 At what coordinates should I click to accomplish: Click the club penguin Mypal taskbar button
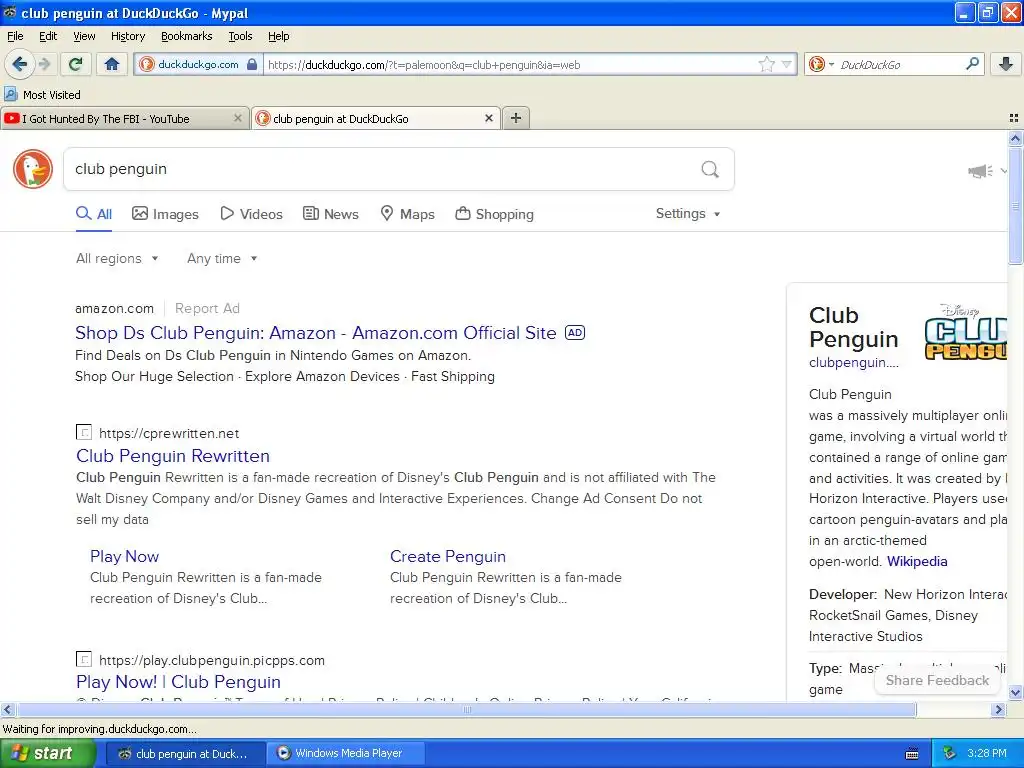tap(185, 753)
